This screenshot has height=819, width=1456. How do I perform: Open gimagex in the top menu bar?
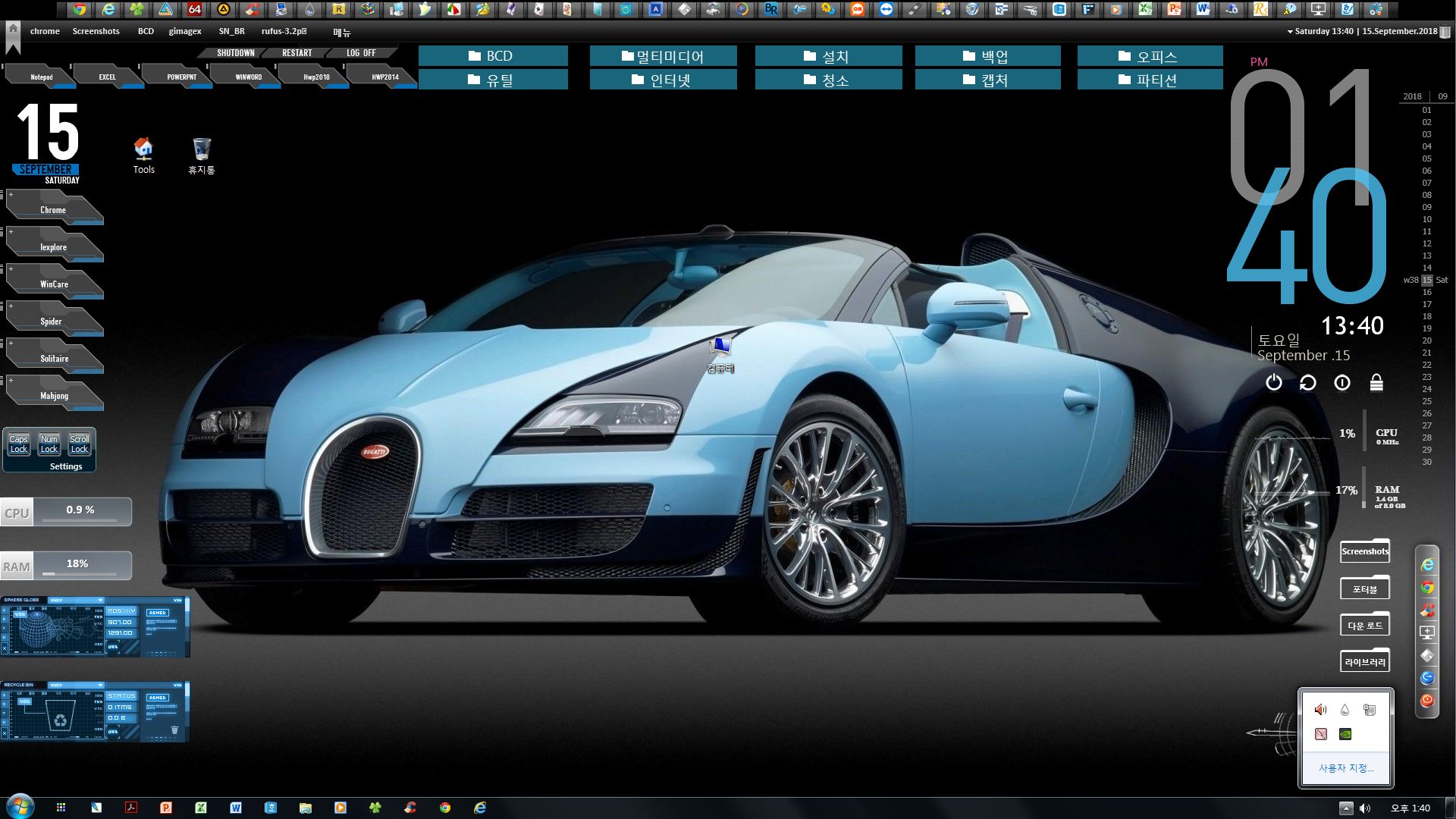(185, 31)
